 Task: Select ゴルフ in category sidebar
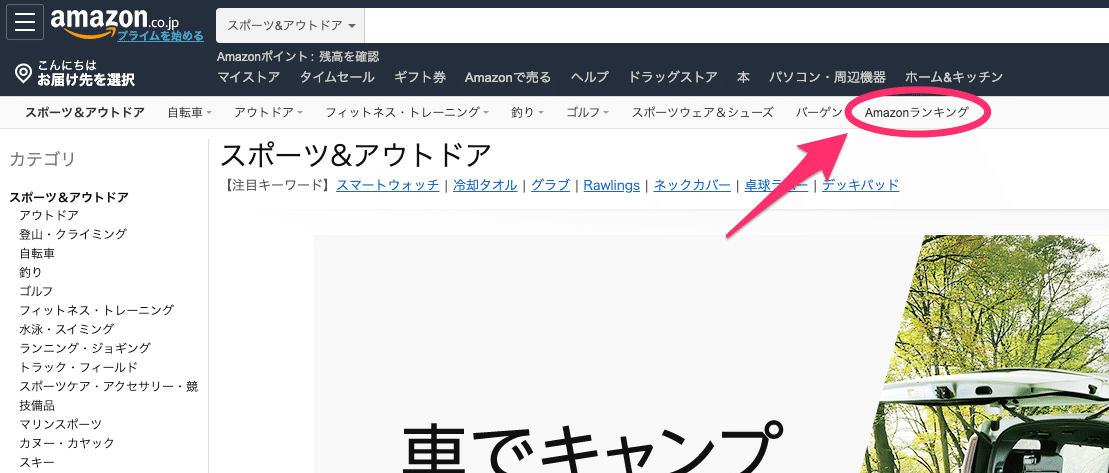coord(36,291)
